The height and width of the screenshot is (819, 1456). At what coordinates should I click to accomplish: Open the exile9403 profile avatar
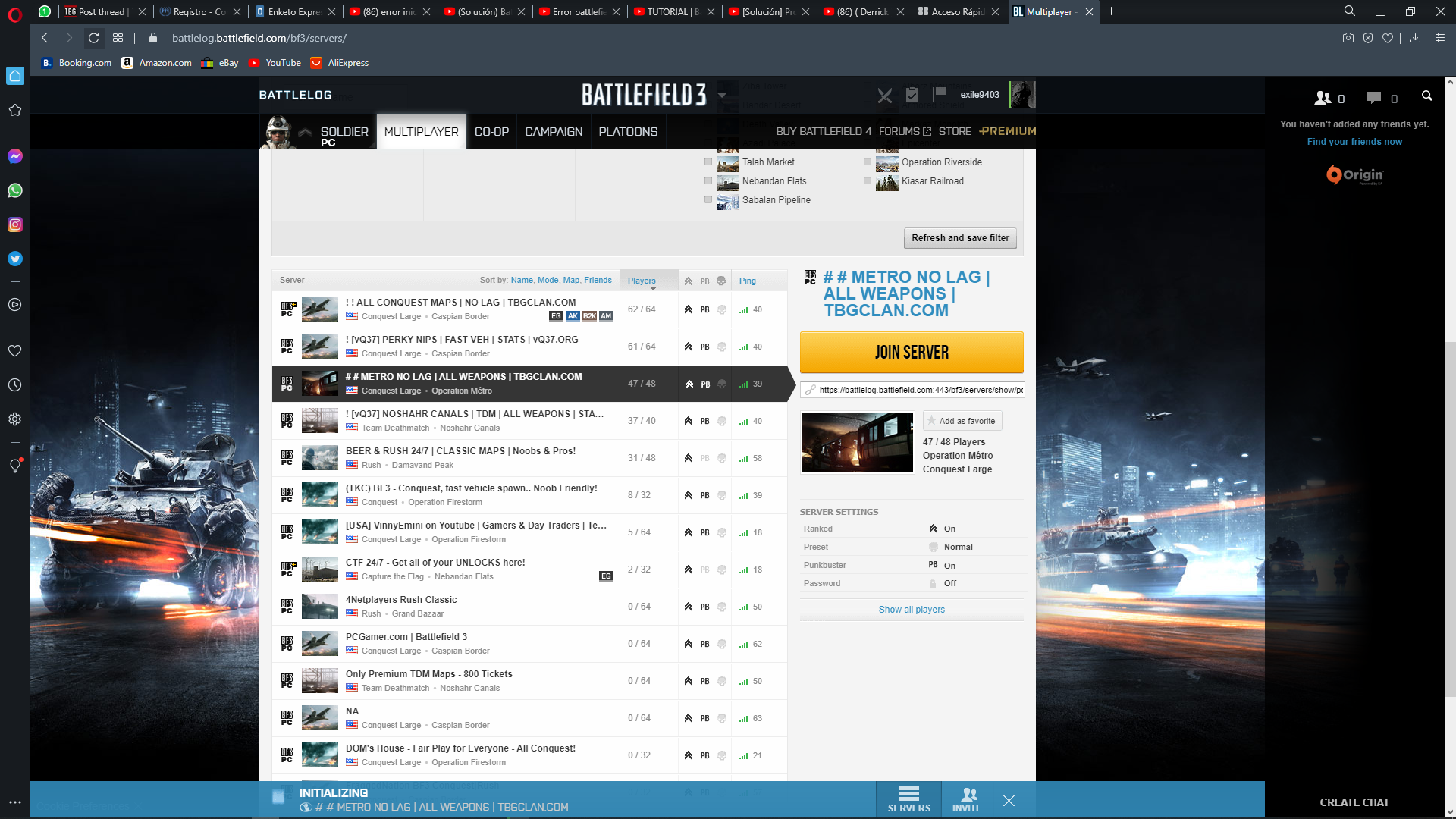point(1022,95)
